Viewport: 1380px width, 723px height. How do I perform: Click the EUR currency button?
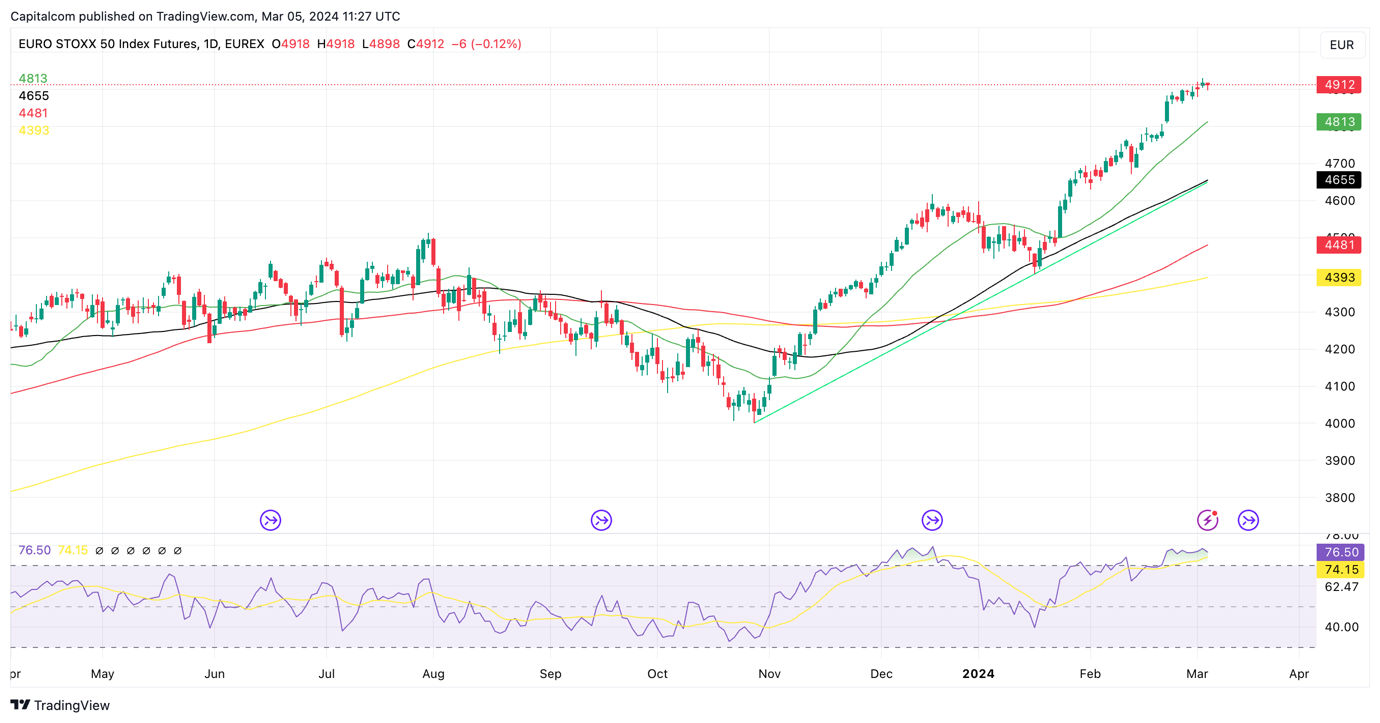[x=1341, y=45]
